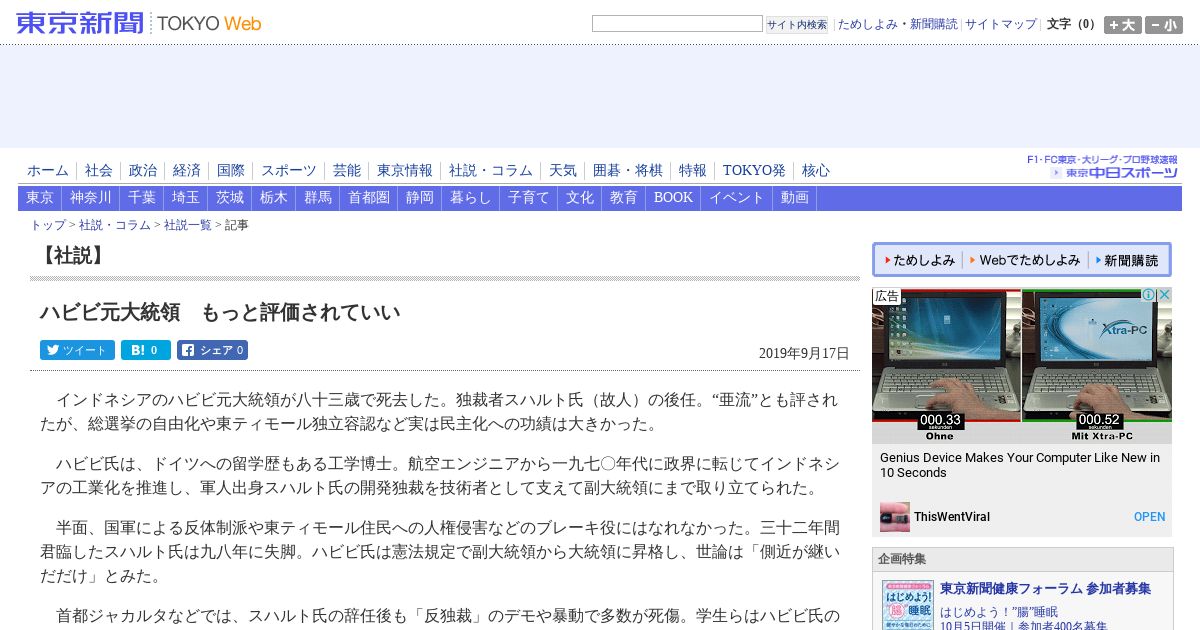Select the 子育て tab in blue bar

click(x=529, y=198)
